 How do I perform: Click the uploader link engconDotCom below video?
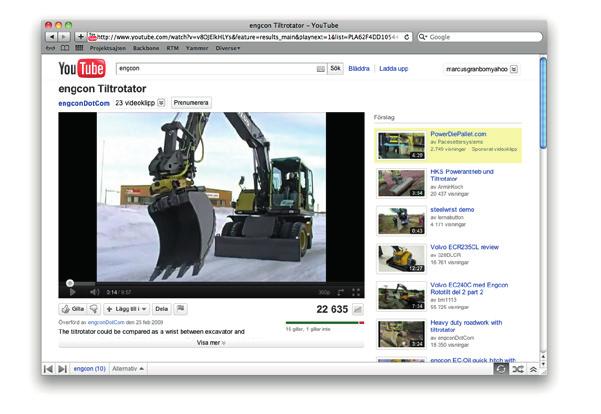pos(106,322)
